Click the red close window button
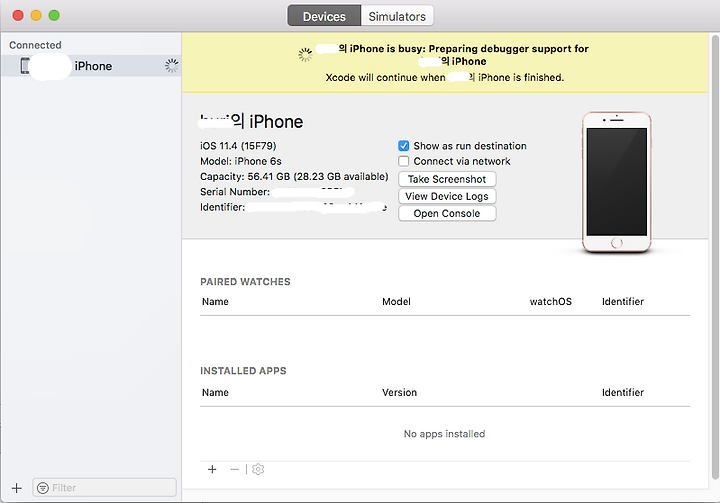The image size is (720, 503). coord(18,15)
